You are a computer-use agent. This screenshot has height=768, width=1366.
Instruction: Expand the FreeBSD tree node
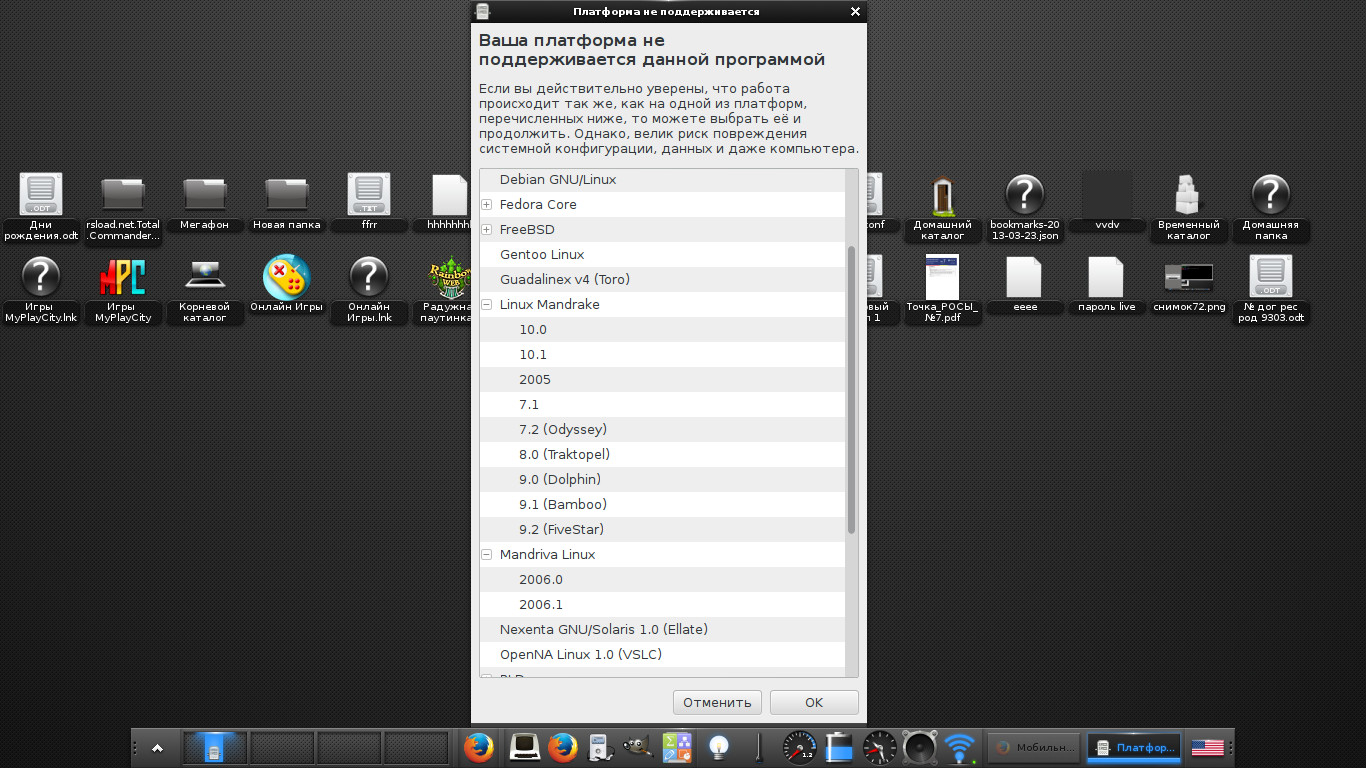click(x=487, y=230)
